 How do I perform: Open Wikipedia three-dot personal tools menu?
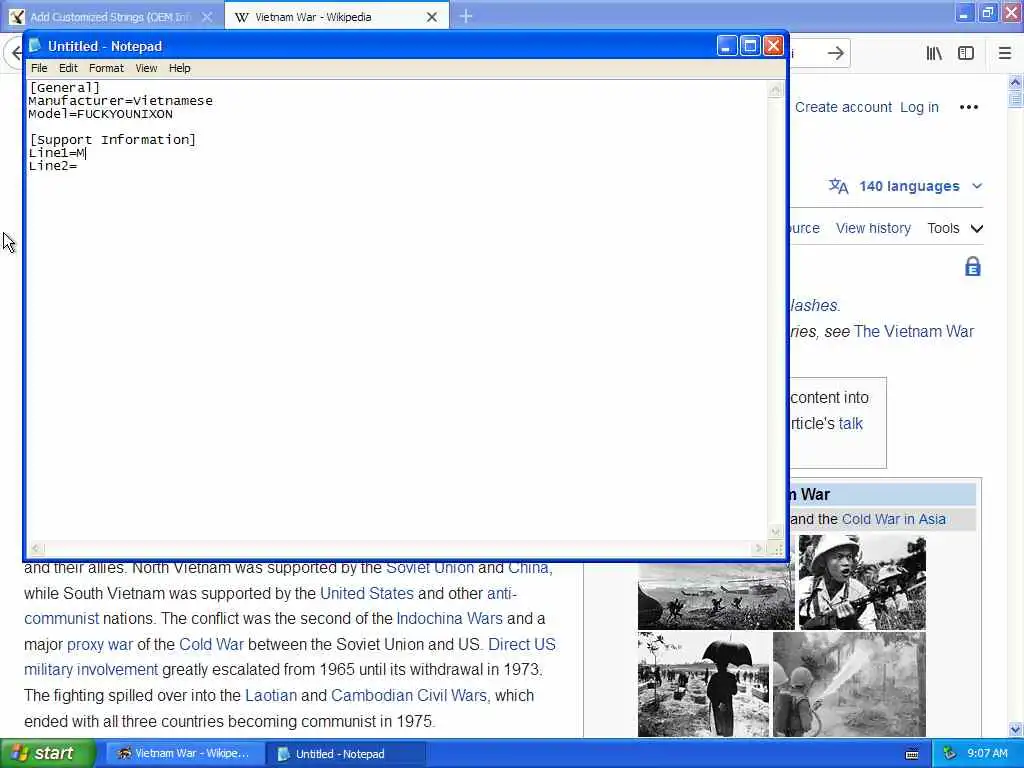(968, 107)
